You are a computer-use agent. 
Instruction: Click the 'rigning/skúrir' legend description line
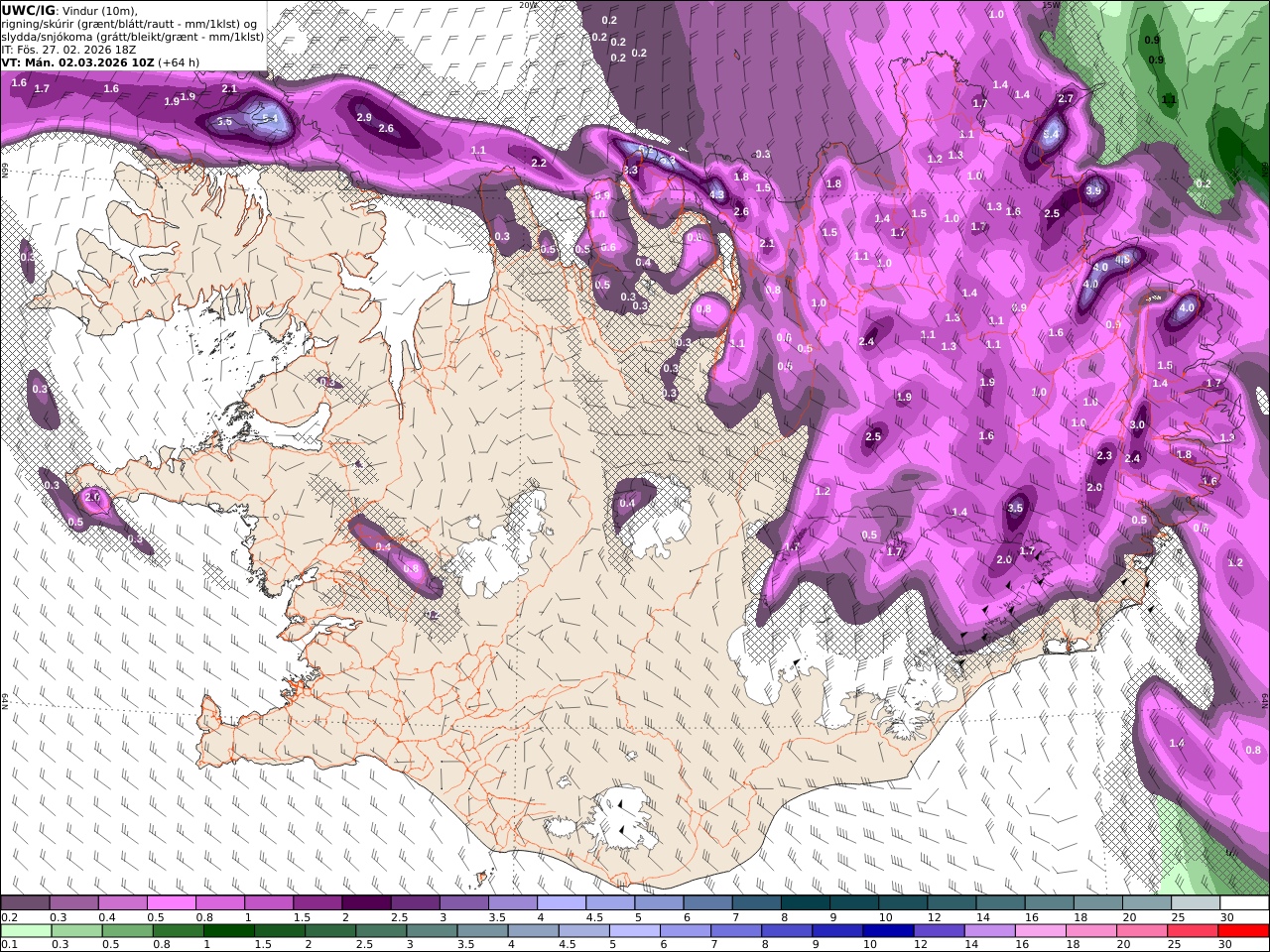pyautogui.click(x=130, y=23)
